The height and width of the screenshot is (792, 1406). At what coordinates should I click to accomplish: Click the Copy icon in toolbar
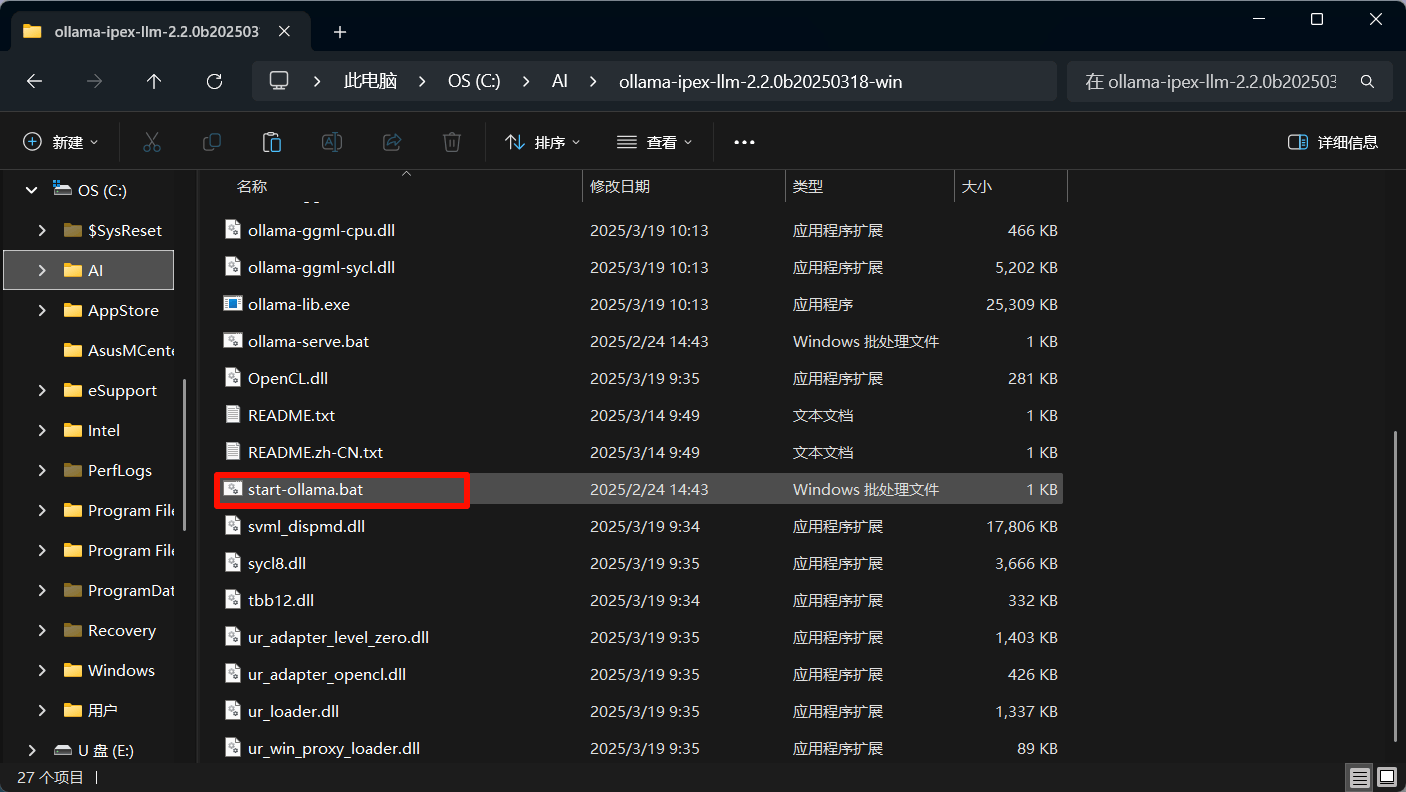click(212, 142)
